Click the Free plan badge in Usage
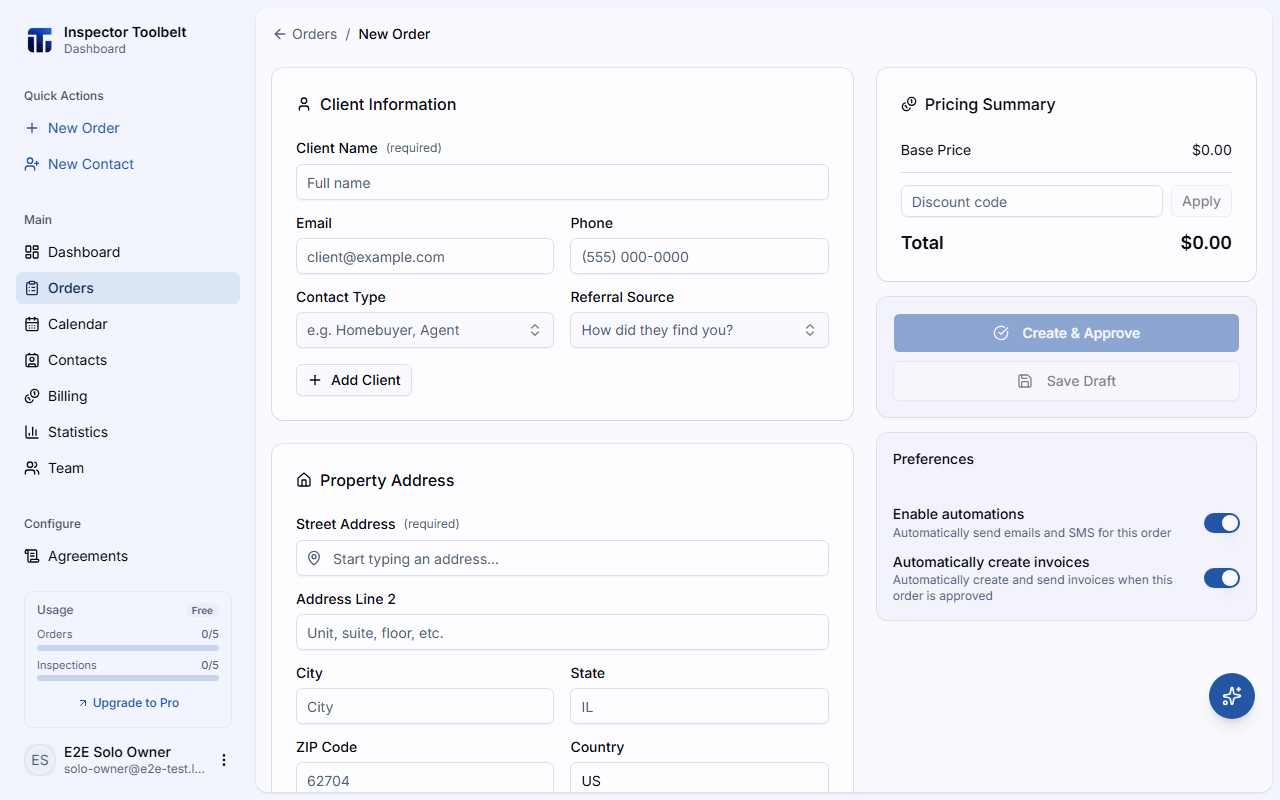Viewport: 1280px width, 800px height. (203, 610)
